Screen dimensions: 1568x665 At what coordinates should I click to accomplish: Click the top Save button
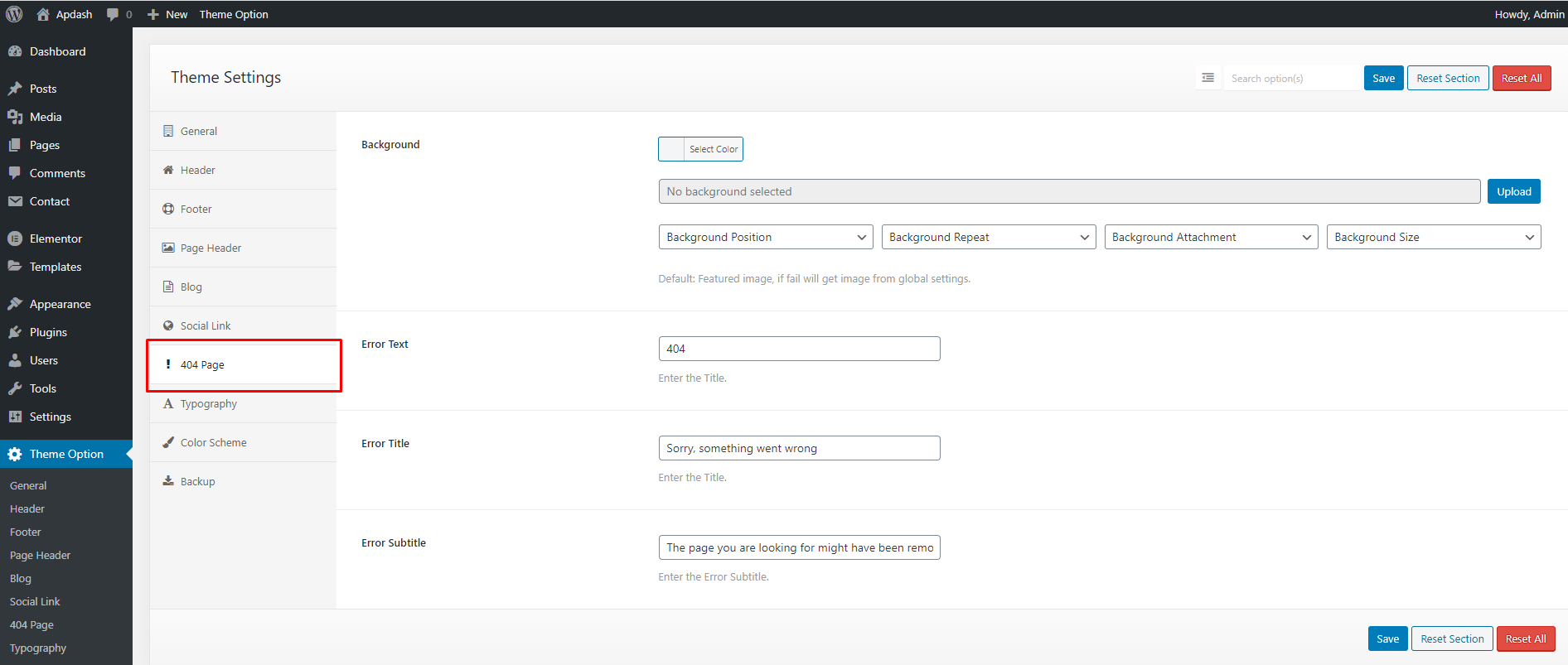click(1383, 78)
